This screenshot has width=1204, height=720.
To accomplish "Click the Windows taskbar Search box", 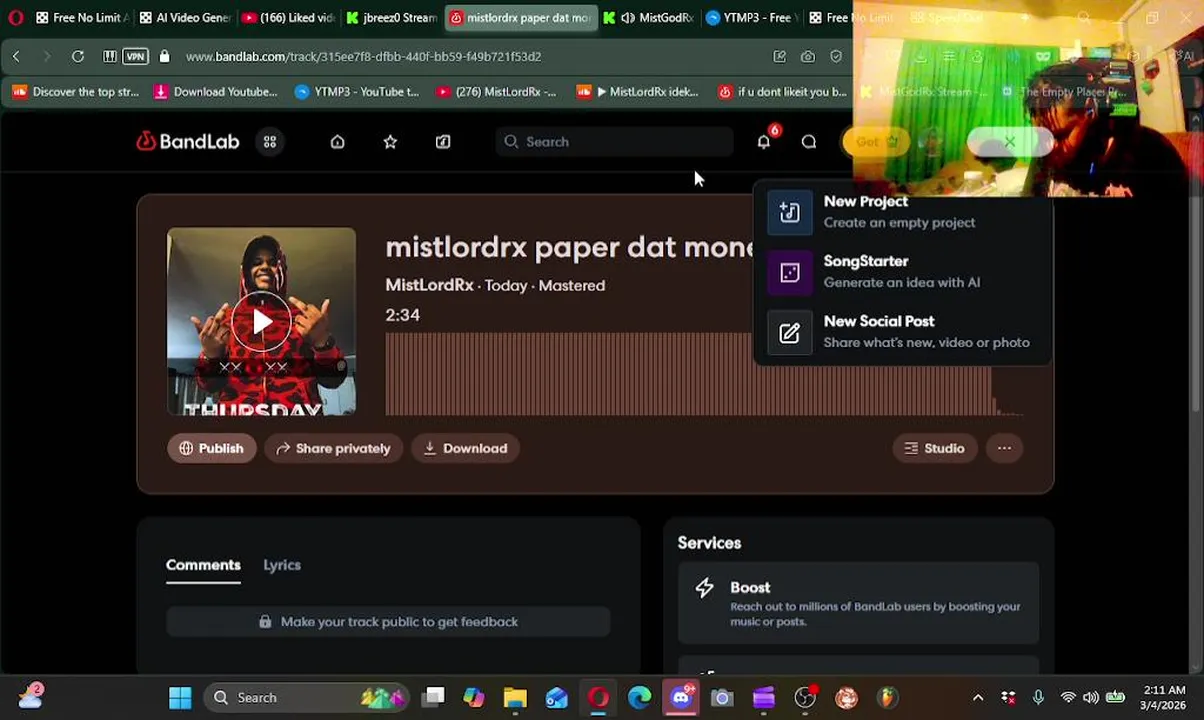I will click(x=306, y=698).
